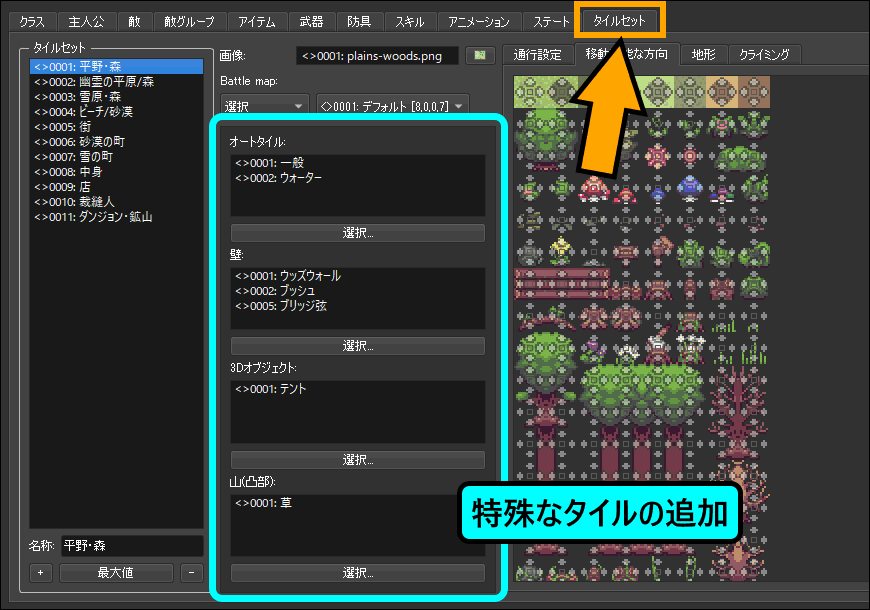Viewport: 870px width, 610px height.
Task: Select the クライミング tab
Action: click(764, 55)
